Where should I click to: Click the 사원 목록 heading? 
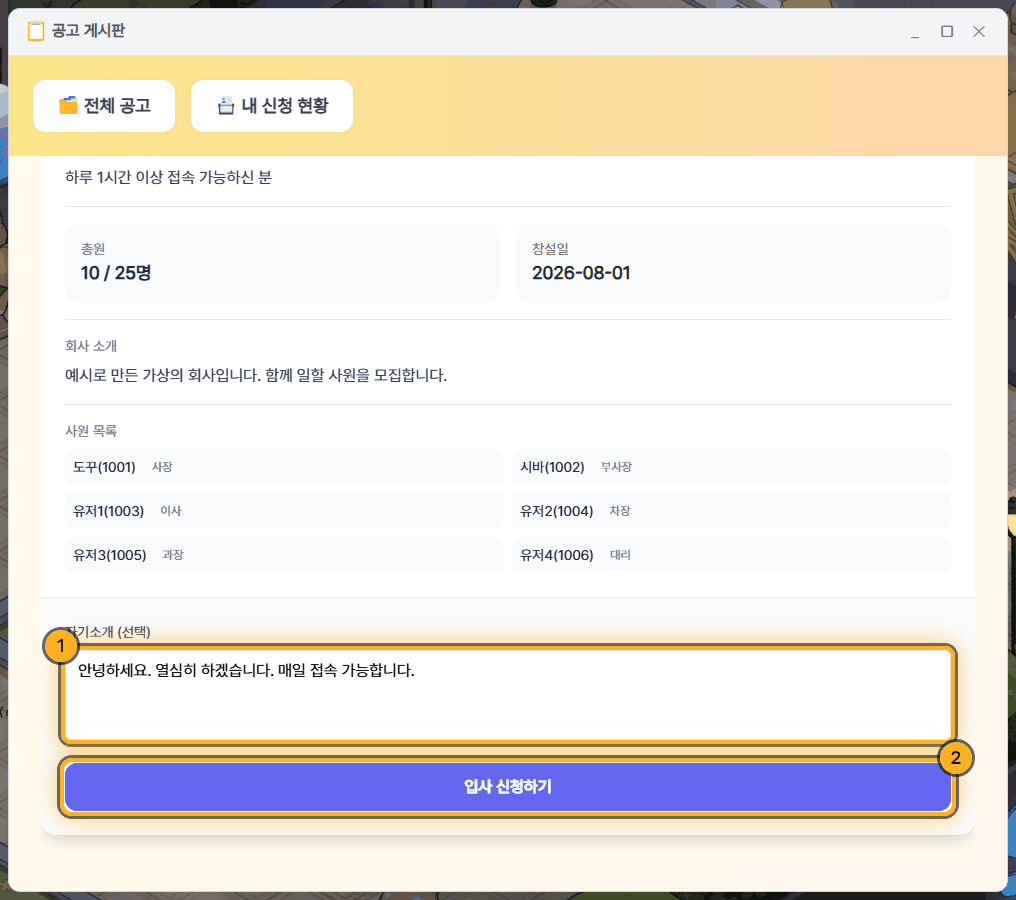tap(91, 431)
